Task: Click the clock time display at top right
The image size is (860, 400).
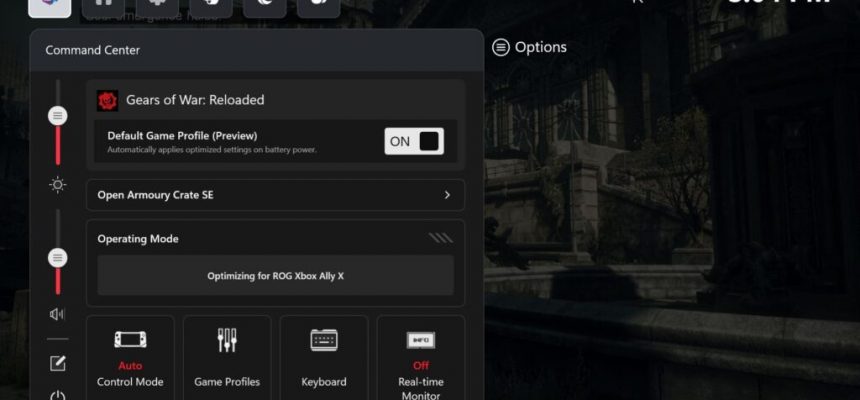Action: [x=778, y=5]
